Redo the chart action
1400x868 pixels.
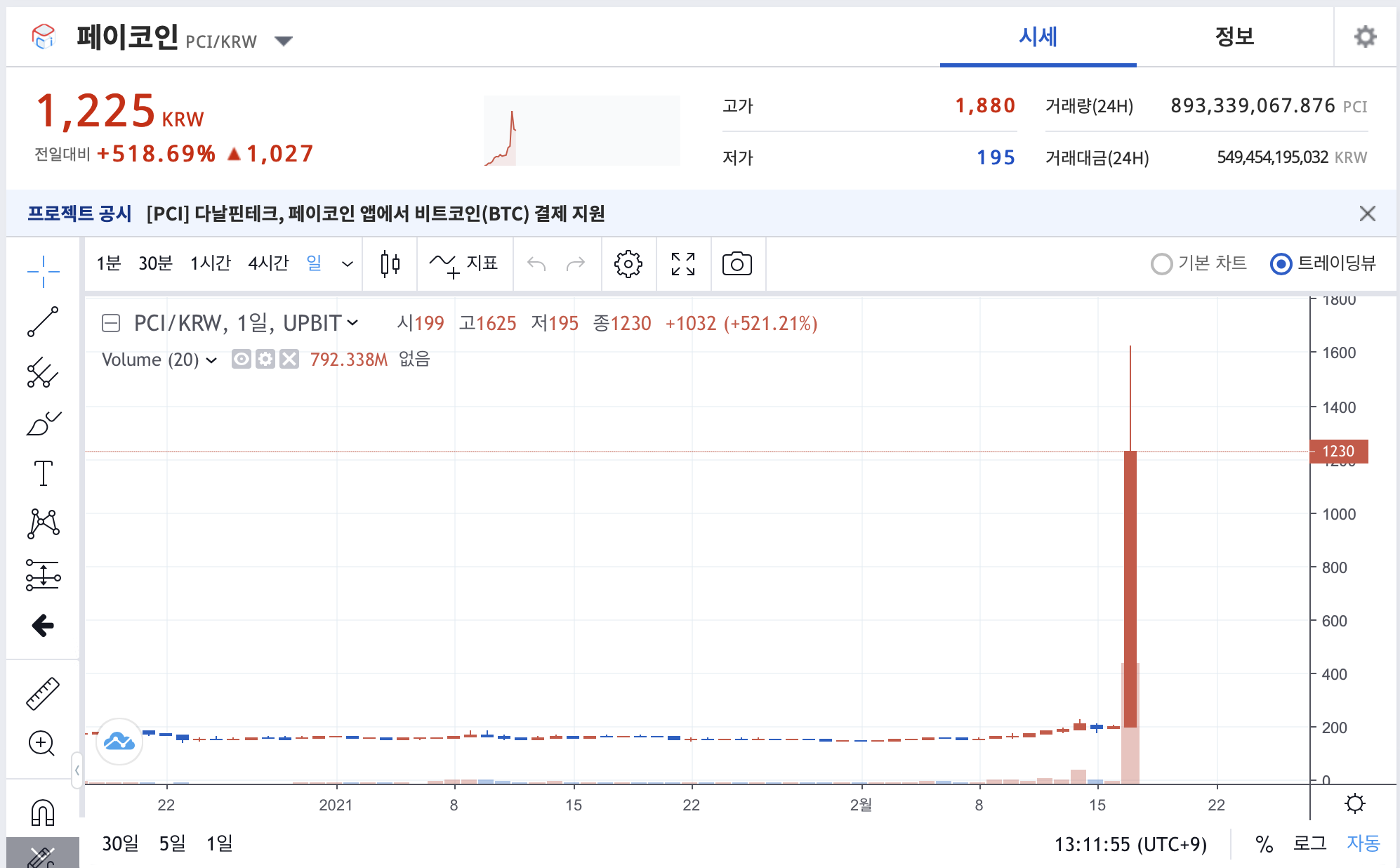point(576,264)
